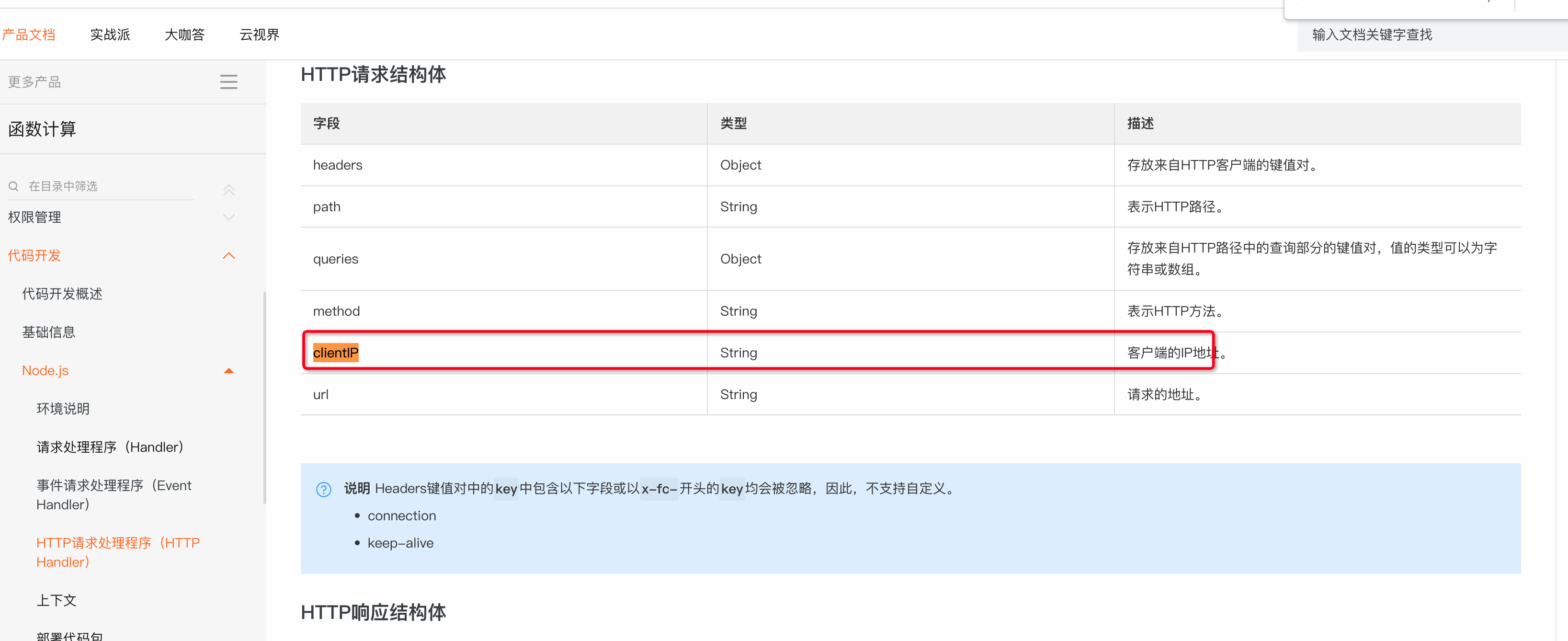The image size is (1568, 641).
Task: Click 表示HTTP方法 description
Action: click(x=1175, y=311)
